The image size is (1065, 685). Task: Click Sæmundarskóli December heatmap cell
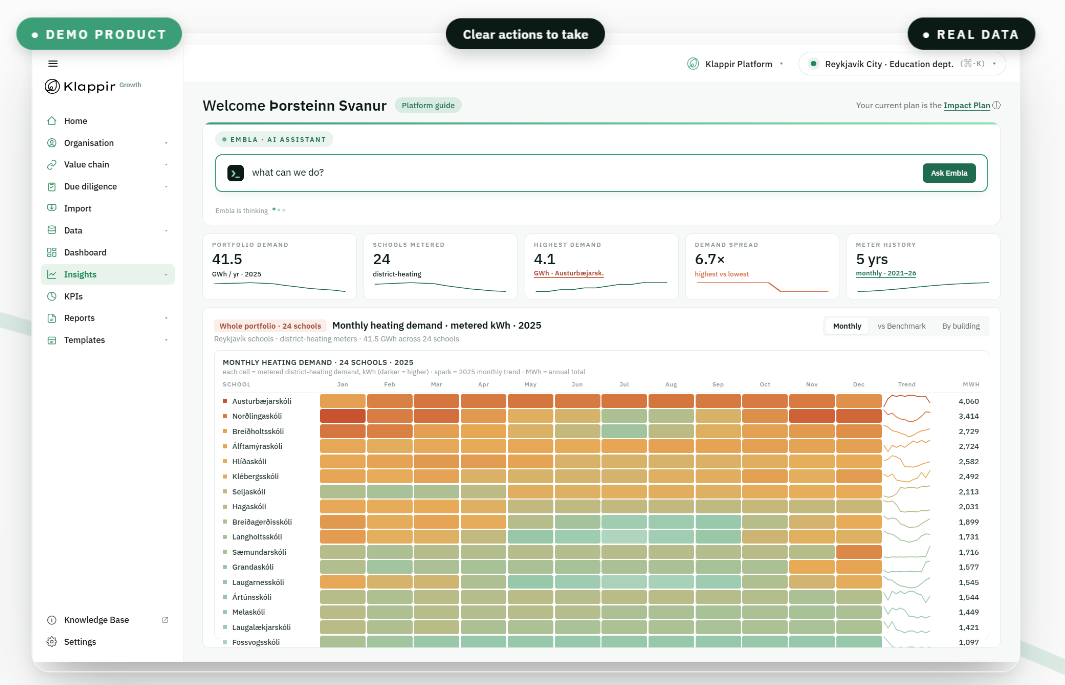(x=859, y=552)
